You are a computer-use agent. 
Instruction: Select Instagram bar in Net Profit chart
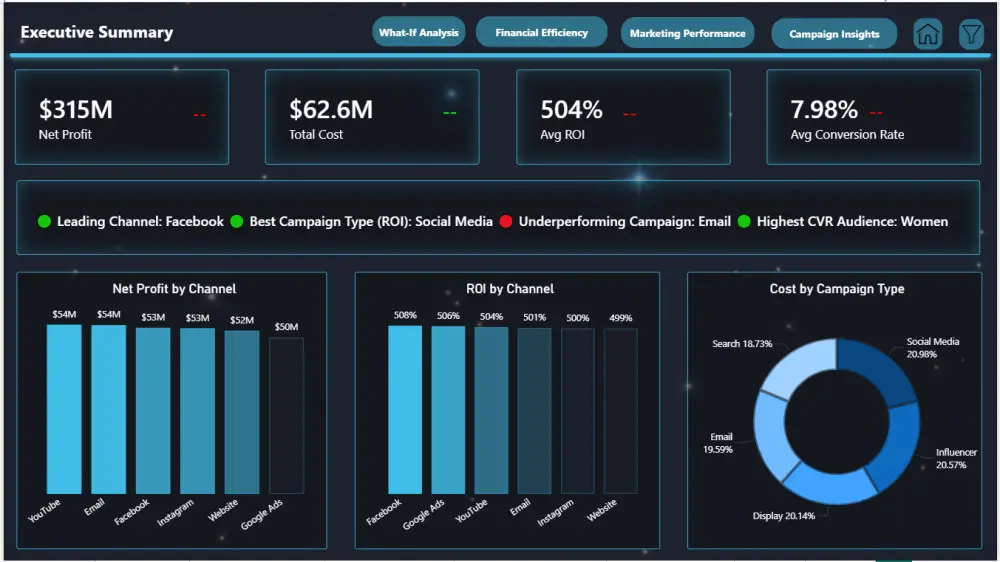click(x=197, y=411)
